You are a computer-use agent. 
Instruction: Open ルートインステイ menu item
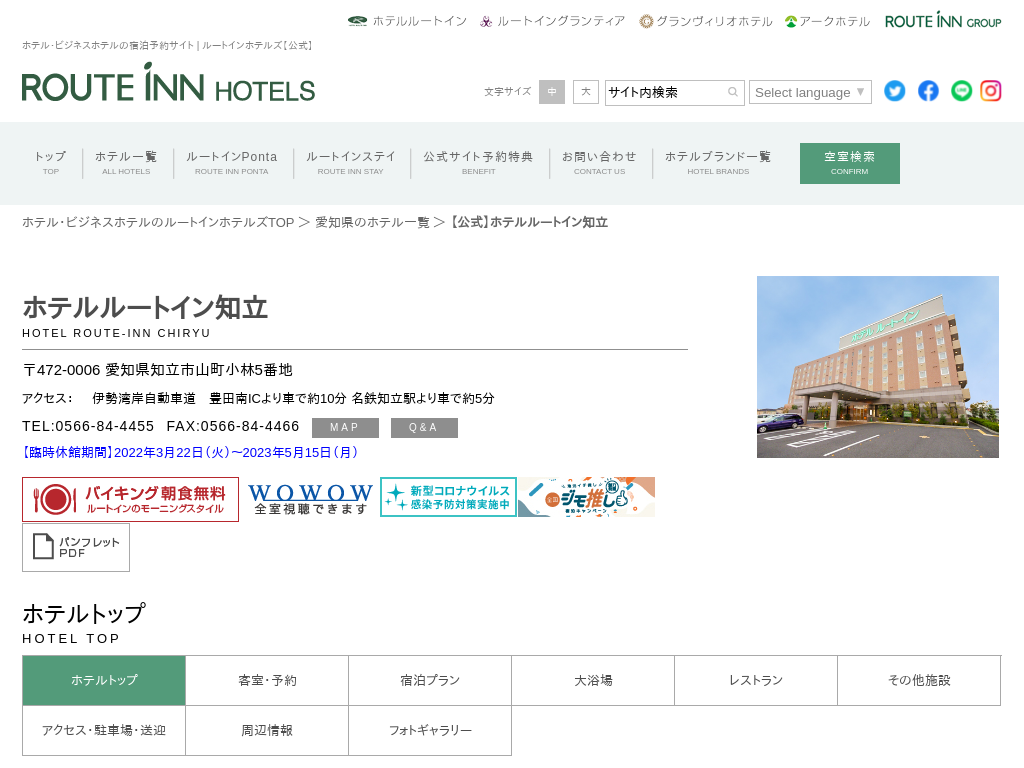[x=351, y=163]
